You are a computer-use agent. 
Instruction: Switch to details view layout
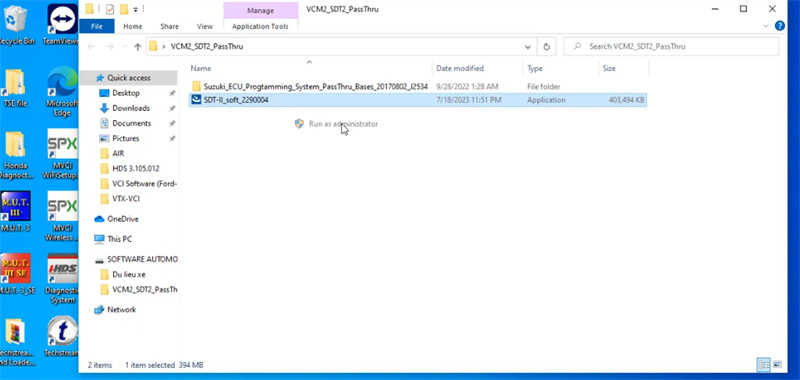pyautogui.click(x=764, y=365)
